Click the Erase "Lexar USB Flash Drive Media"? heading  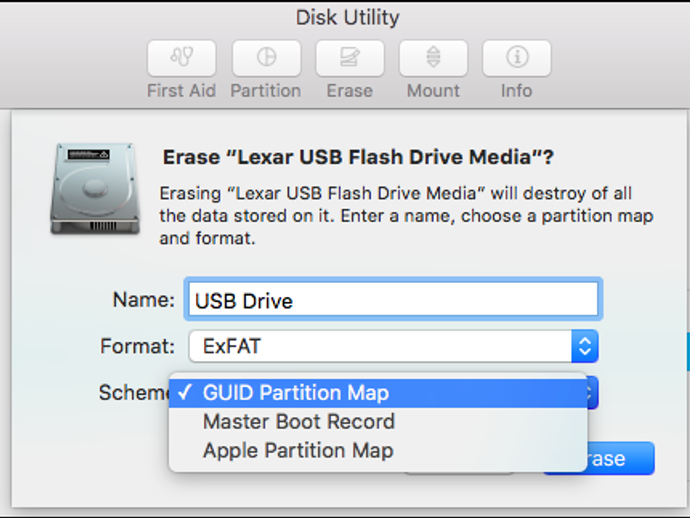[x=358, y=157]
